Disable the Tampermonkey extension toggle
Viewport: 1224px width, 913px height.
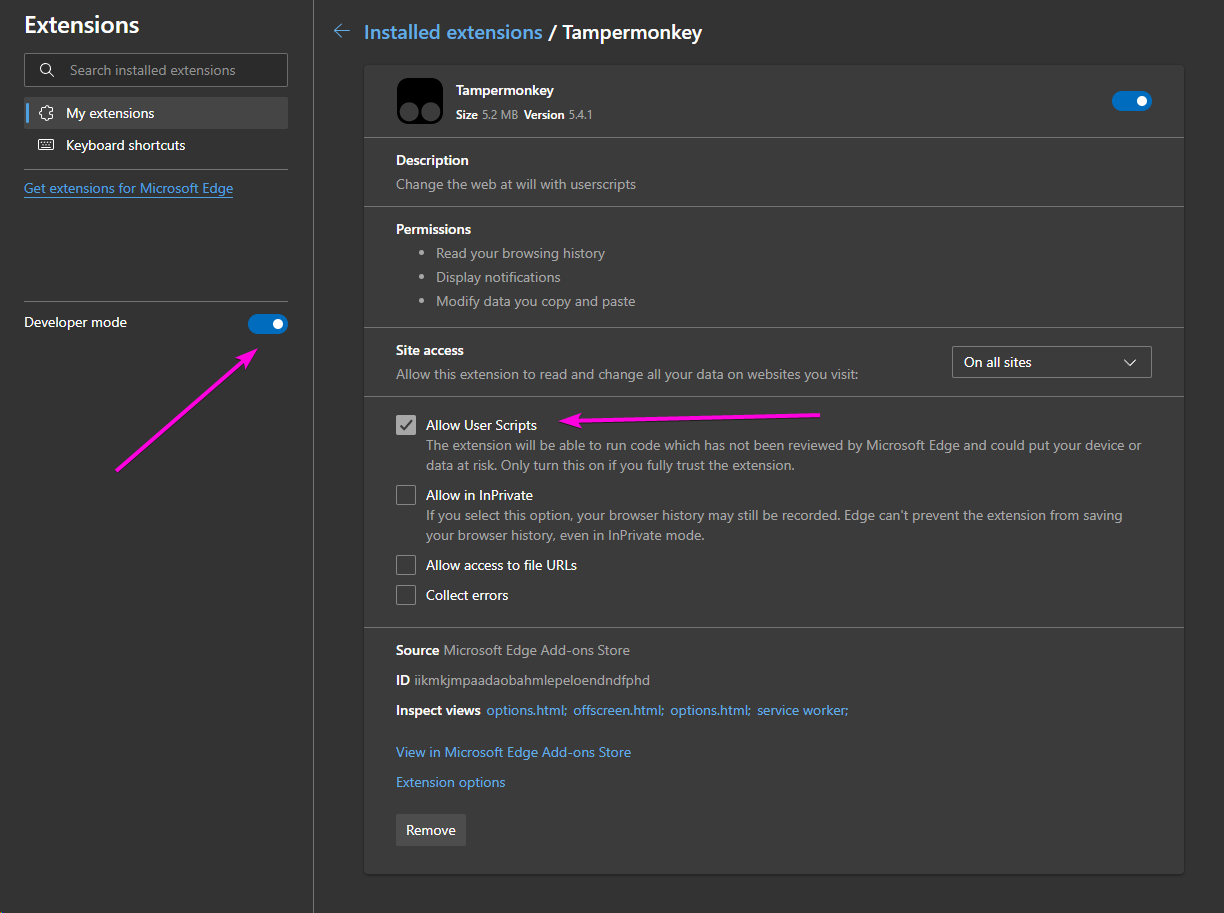tap(1132, 101)
